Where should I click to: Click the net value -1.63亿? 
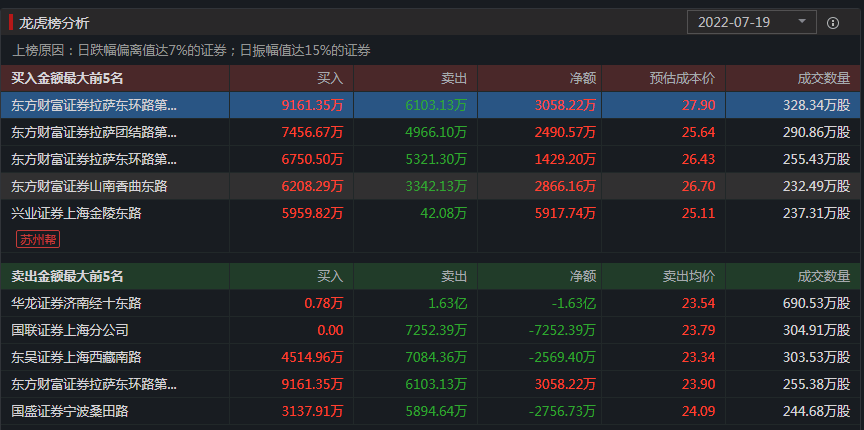click(574, 303)
